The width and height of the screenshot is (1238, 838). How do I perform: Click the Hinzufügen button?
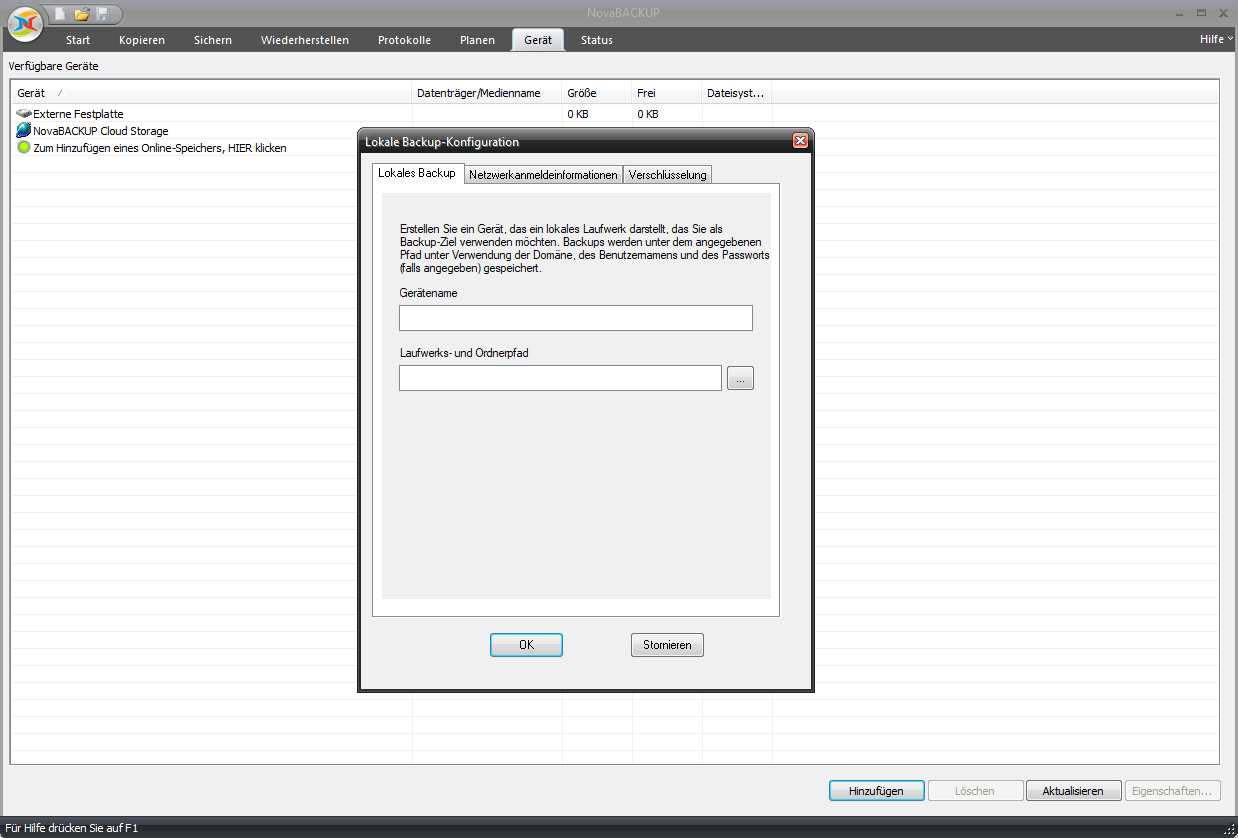pyautogui.click(x=876, y=791)
